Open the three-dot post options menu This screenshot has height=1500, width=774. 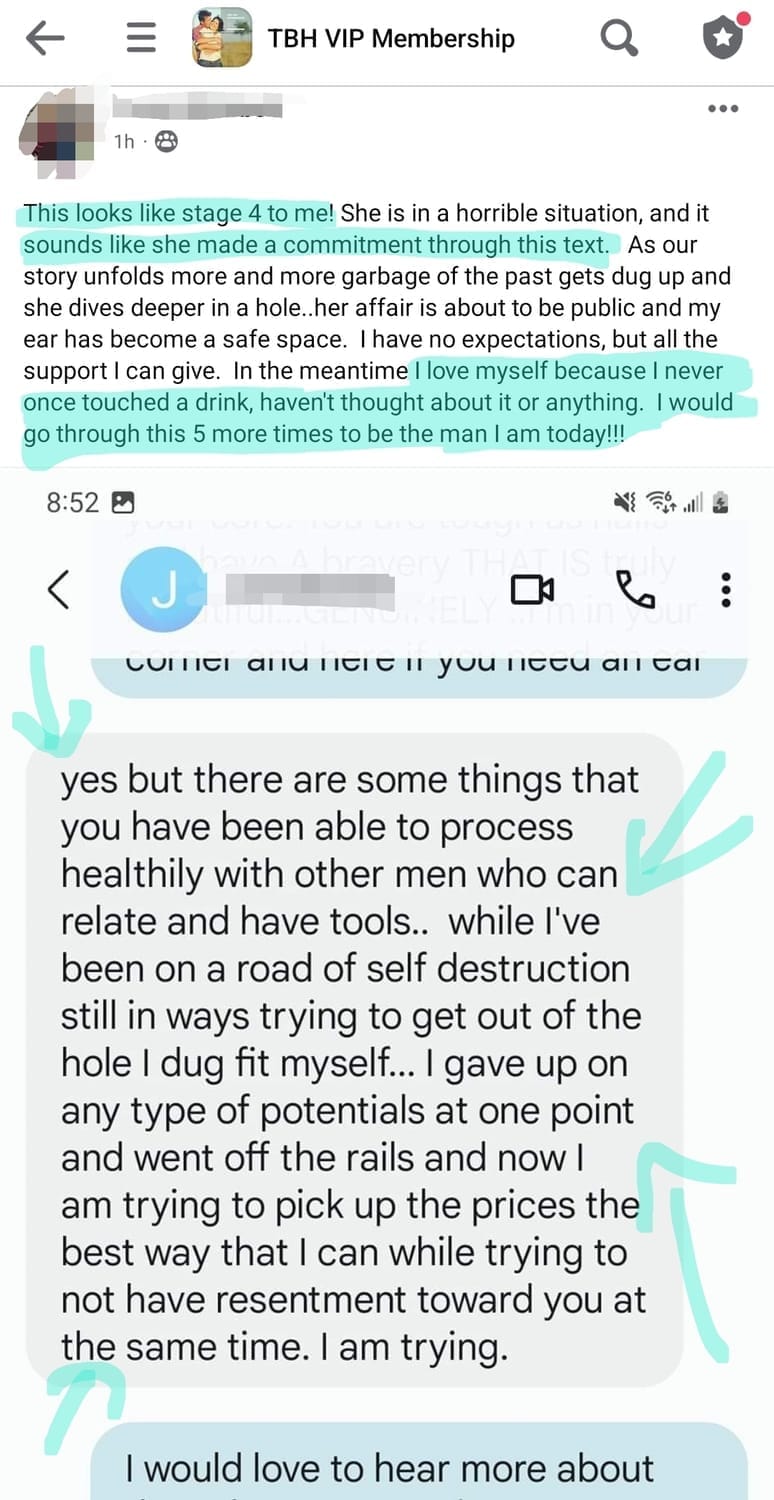(x=723, y=109)
